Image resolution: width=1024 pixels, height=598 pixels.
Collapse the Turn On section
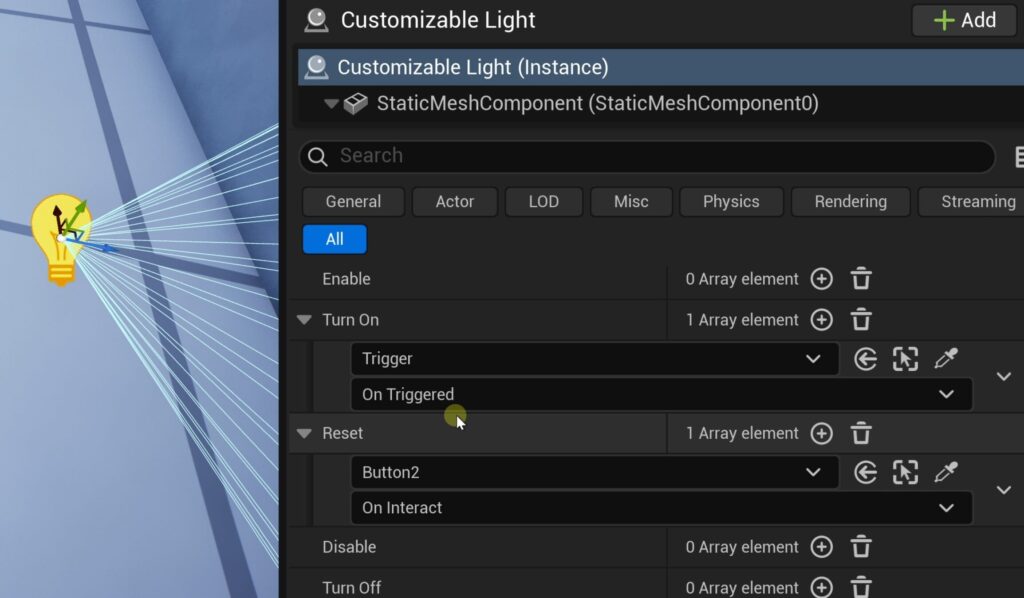point(304,320)
